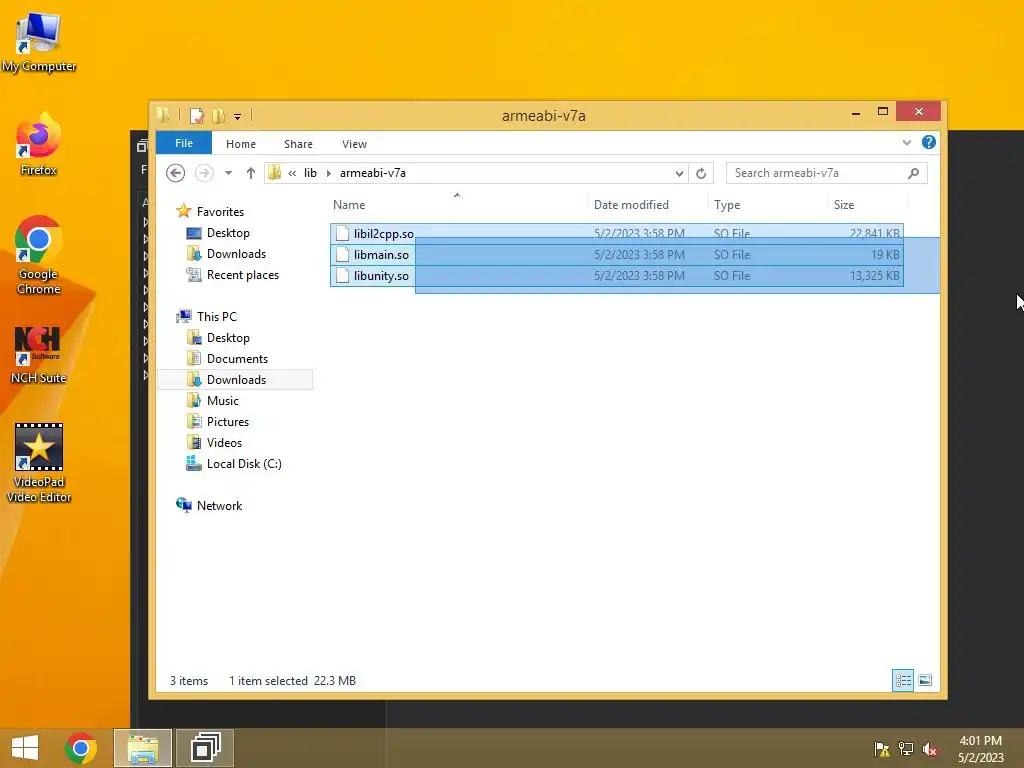
Task: Open the taskbar clock and date
Action: [x=980, y=749]
